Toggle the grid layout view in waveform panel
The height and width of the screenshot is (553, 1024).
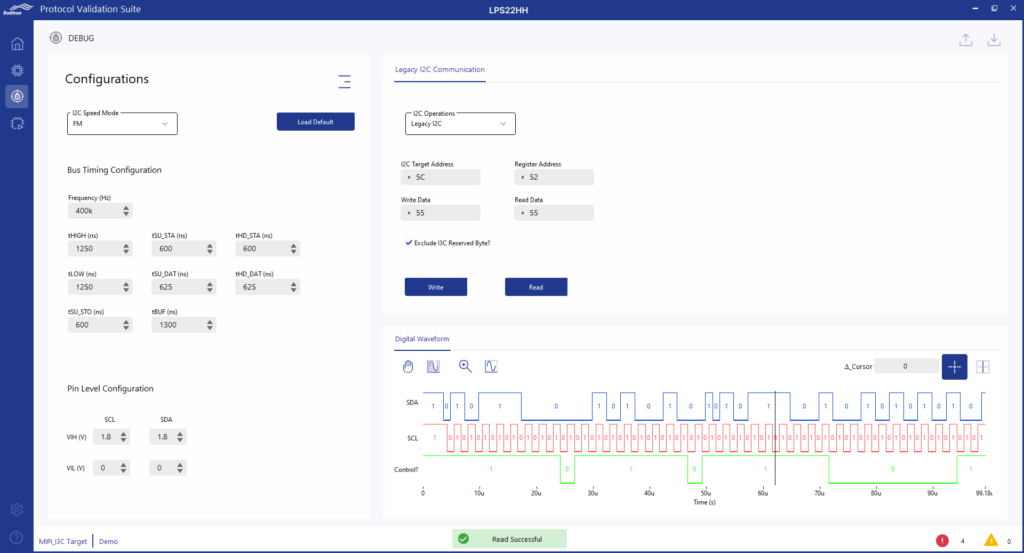tap(982, 366)
